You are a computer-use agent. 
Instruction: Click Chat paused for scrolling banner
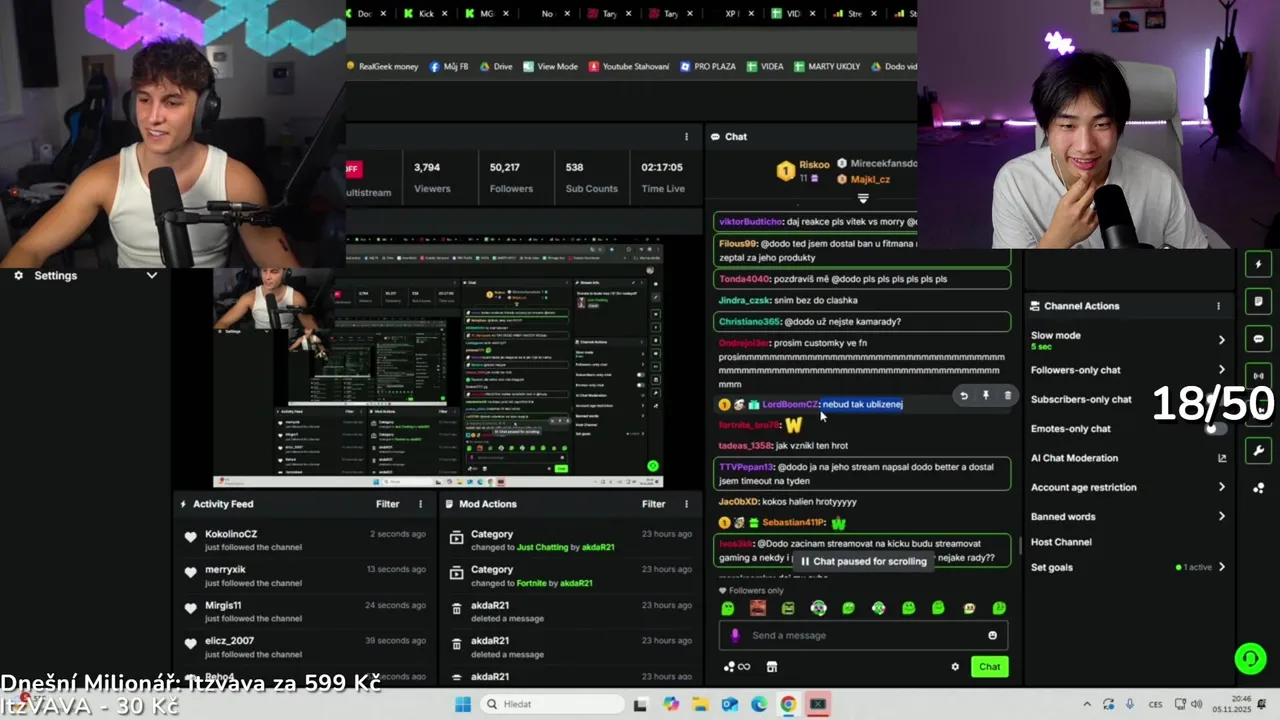pos(865,562)
